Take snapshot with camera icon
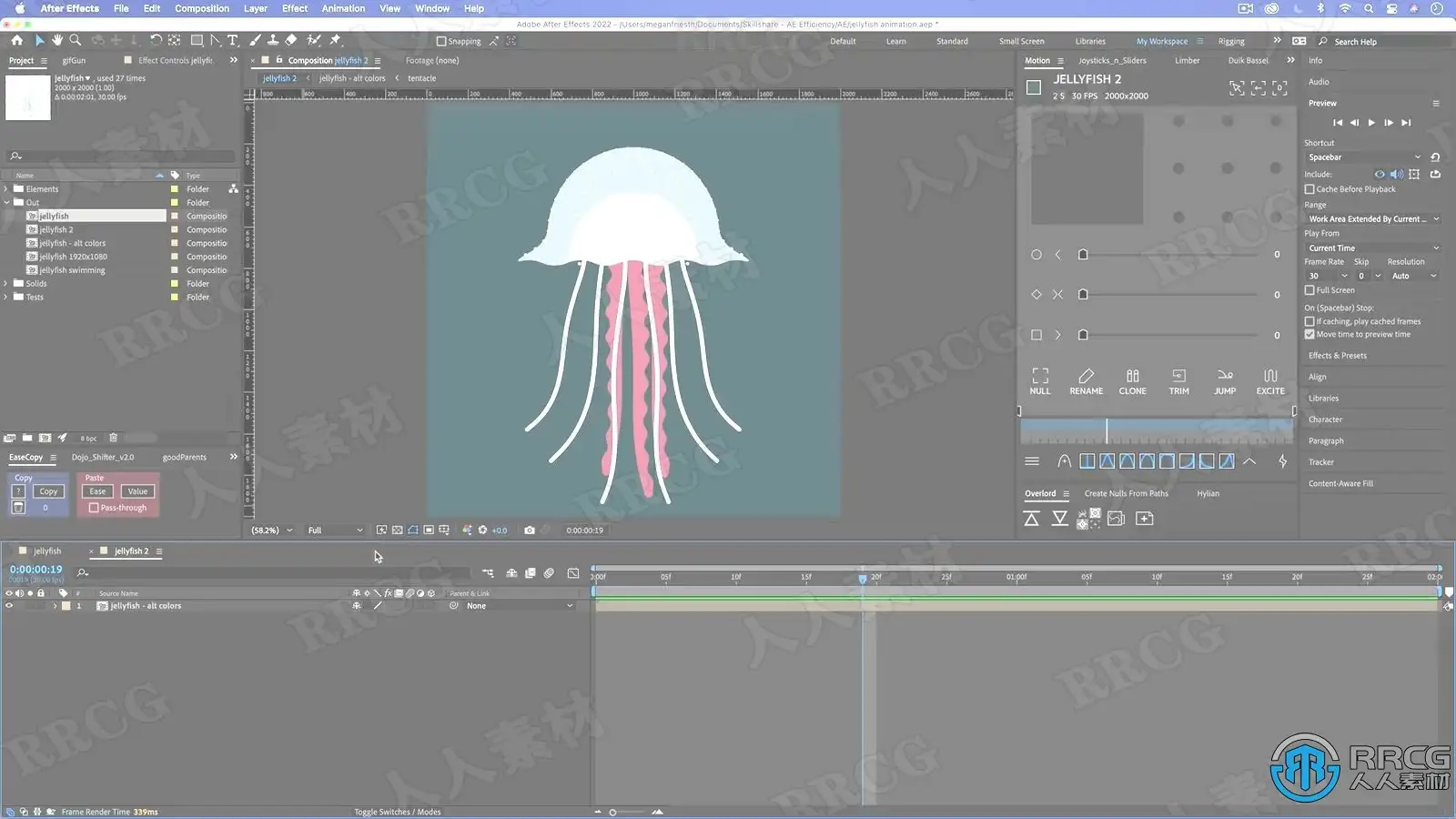Viewport: 1456px width, 819px height. coord(530,531)
